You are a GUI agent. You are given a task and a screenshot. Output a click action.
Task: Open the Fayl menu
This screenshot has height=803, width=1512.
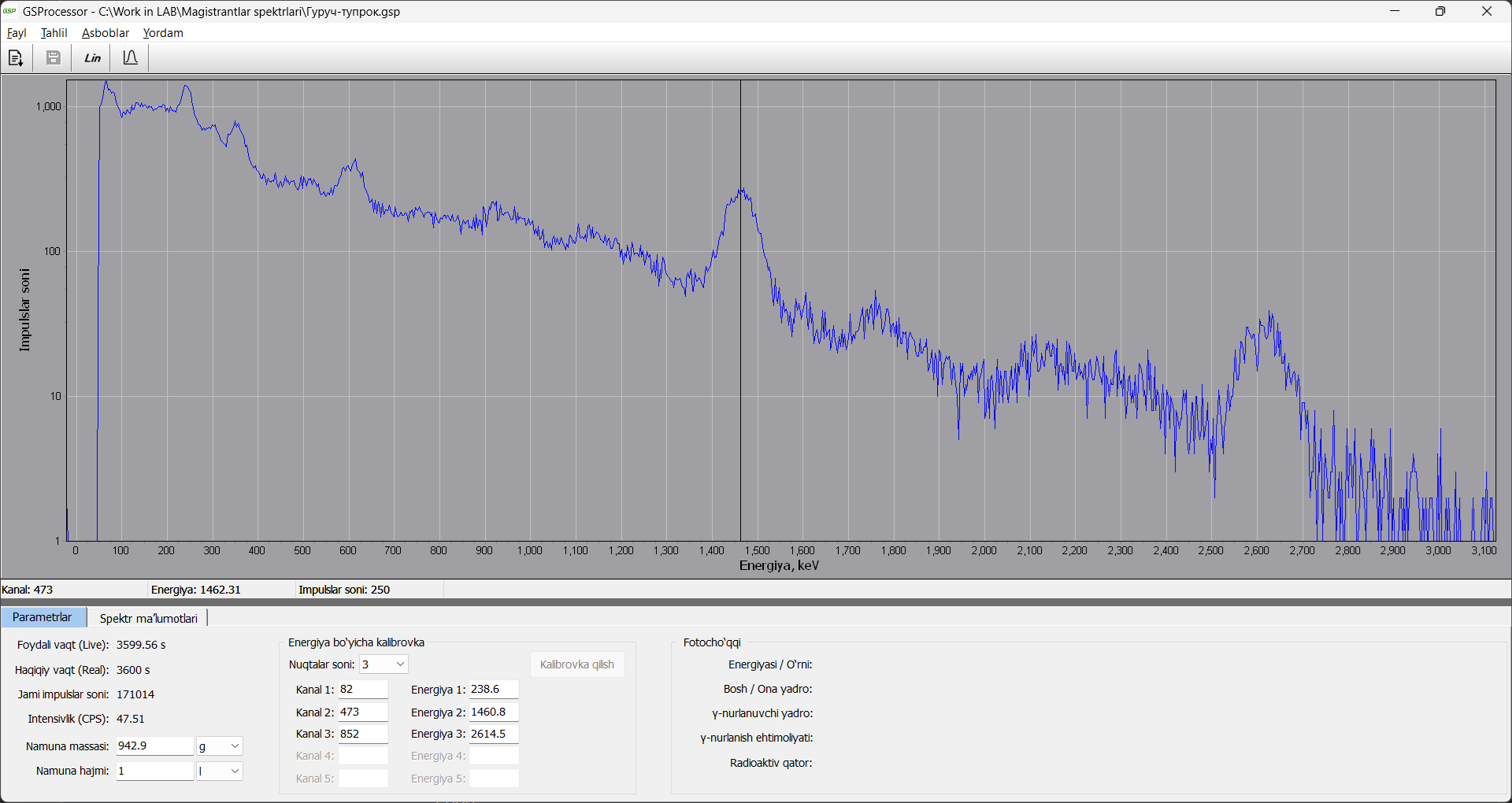pyautogui.click(x=17, y=33)
